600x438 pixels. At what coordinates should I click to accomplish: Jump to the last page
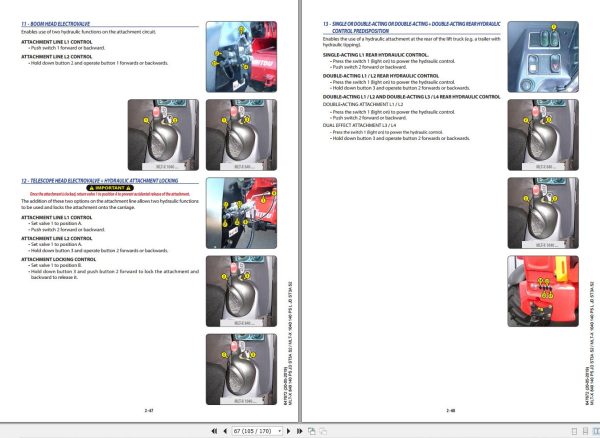[x=300, y=431]
